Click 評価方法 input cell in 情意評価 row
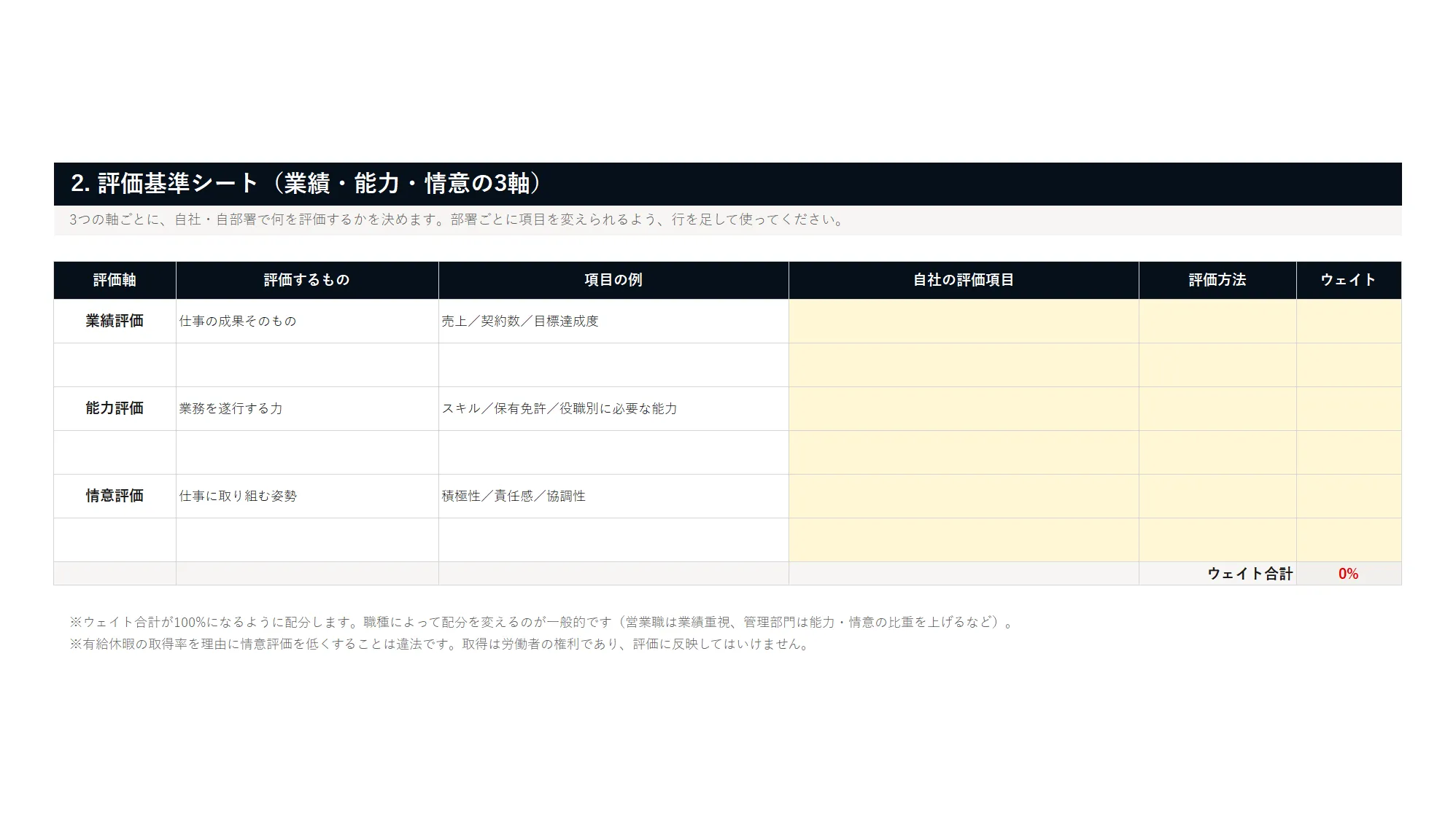The width and height of the screenshot is (1456, 818). coord(1217,496)
